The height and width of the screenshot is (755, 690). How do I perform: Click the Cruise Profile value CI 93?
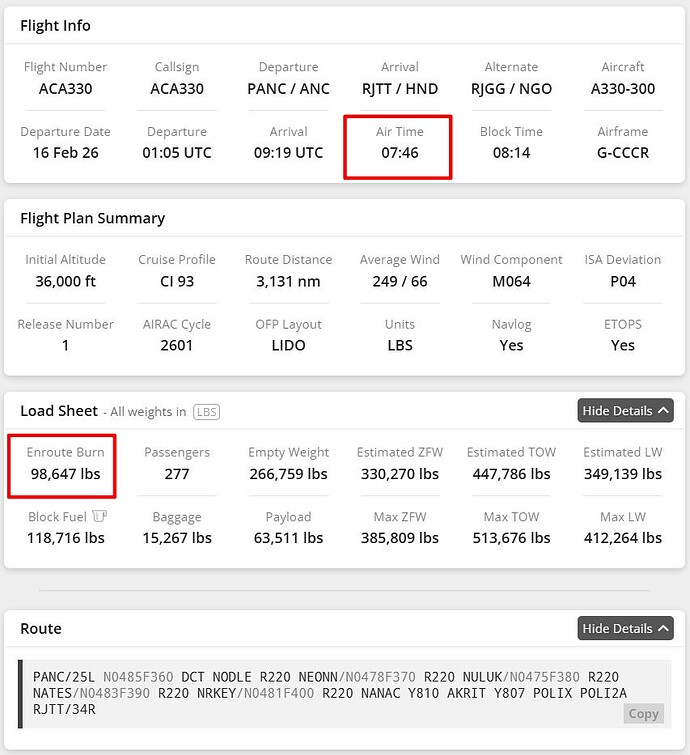[177, 281]
